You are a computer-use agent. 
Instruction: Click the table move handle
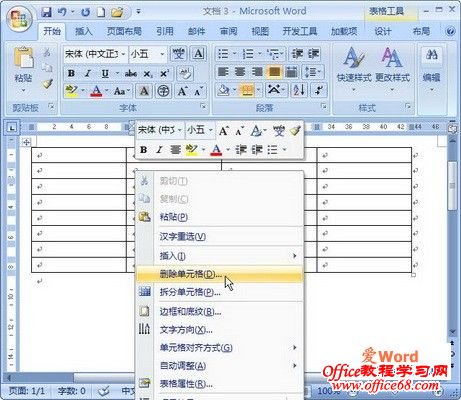coord(26,142)
